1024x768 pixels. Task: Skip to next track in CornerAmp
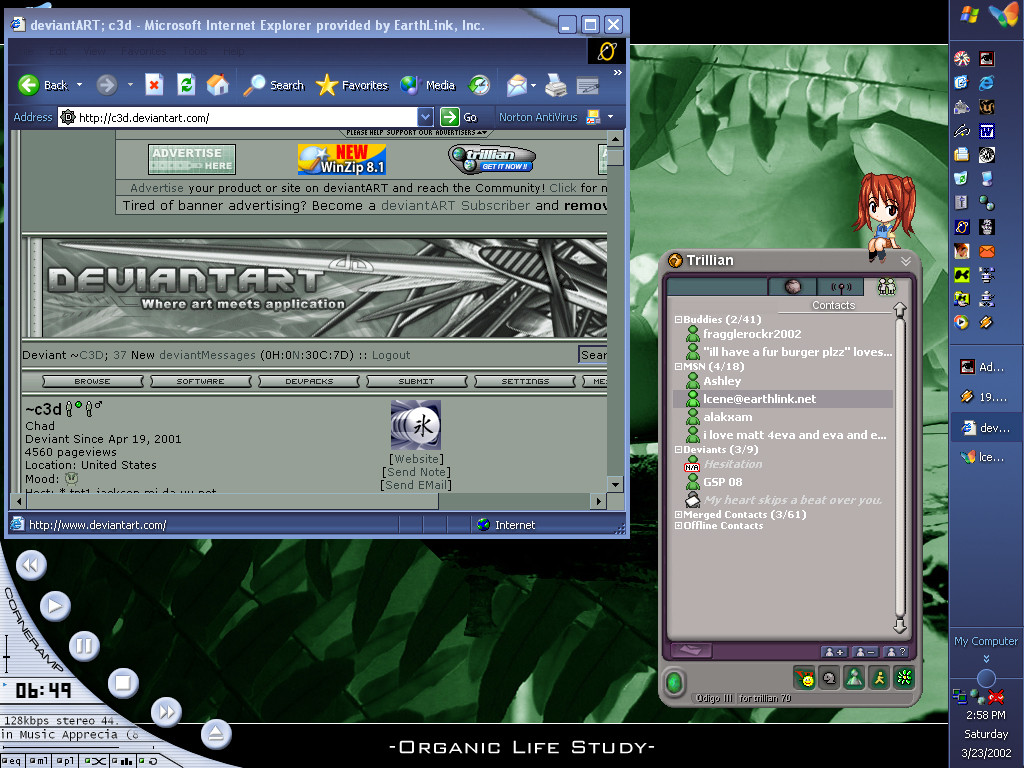click(x=167, y=712)
